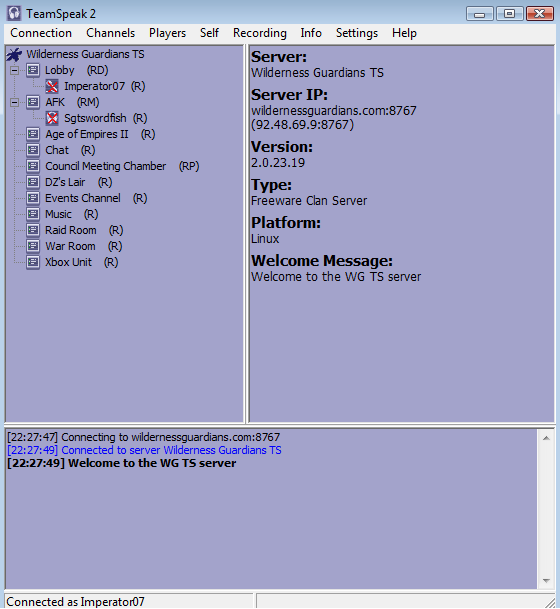Open the Self menu
560x609 pixels.
pos(209,33)
